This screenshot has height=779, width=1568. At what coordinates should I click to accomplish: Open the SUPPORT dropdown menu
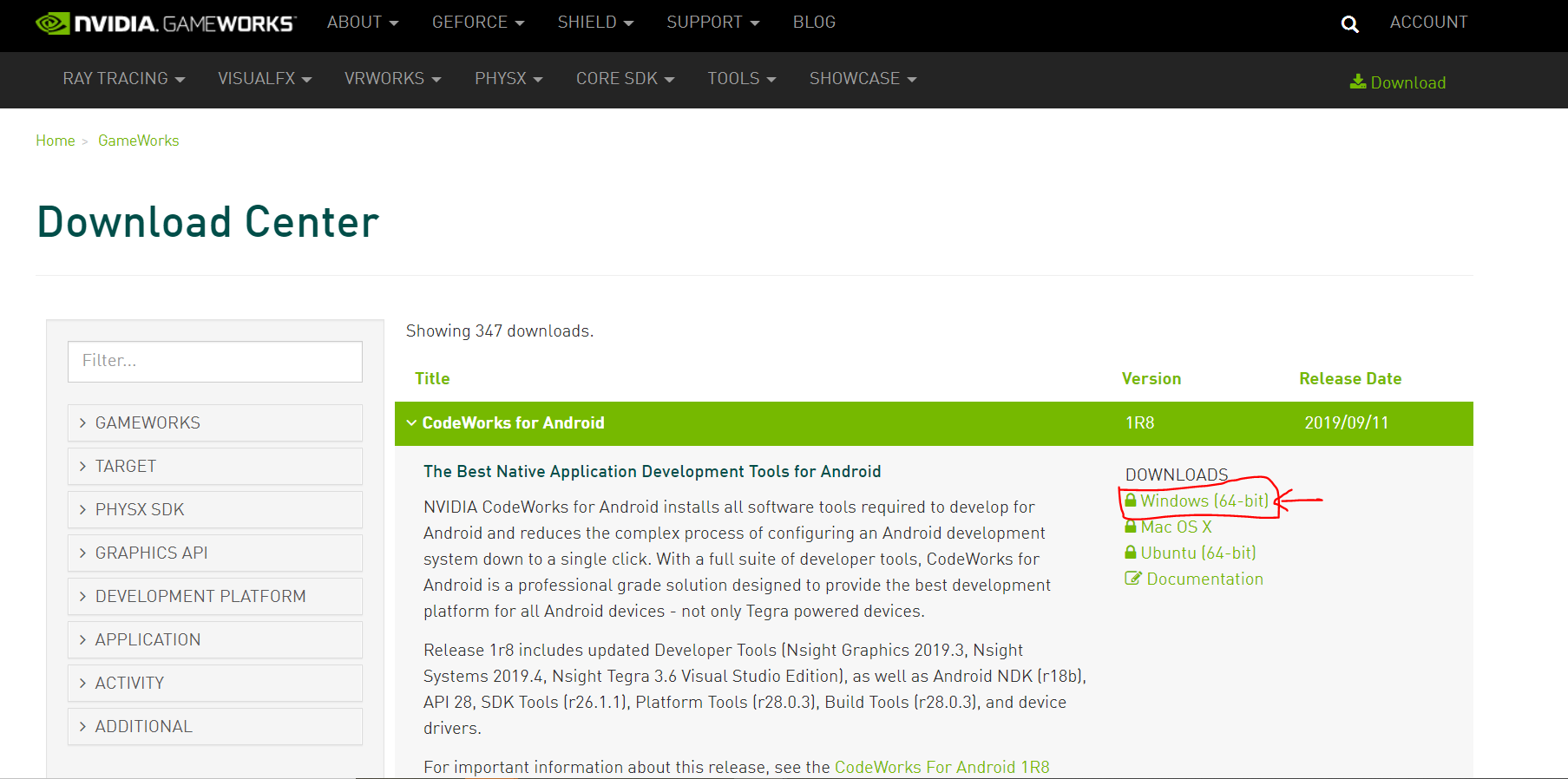pos(713,23)
